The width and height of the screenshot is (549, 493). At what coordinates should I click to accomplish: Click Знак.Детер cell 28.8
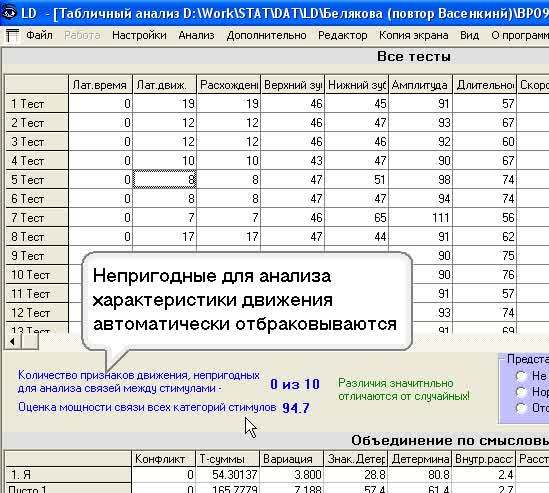pos(355,474)
